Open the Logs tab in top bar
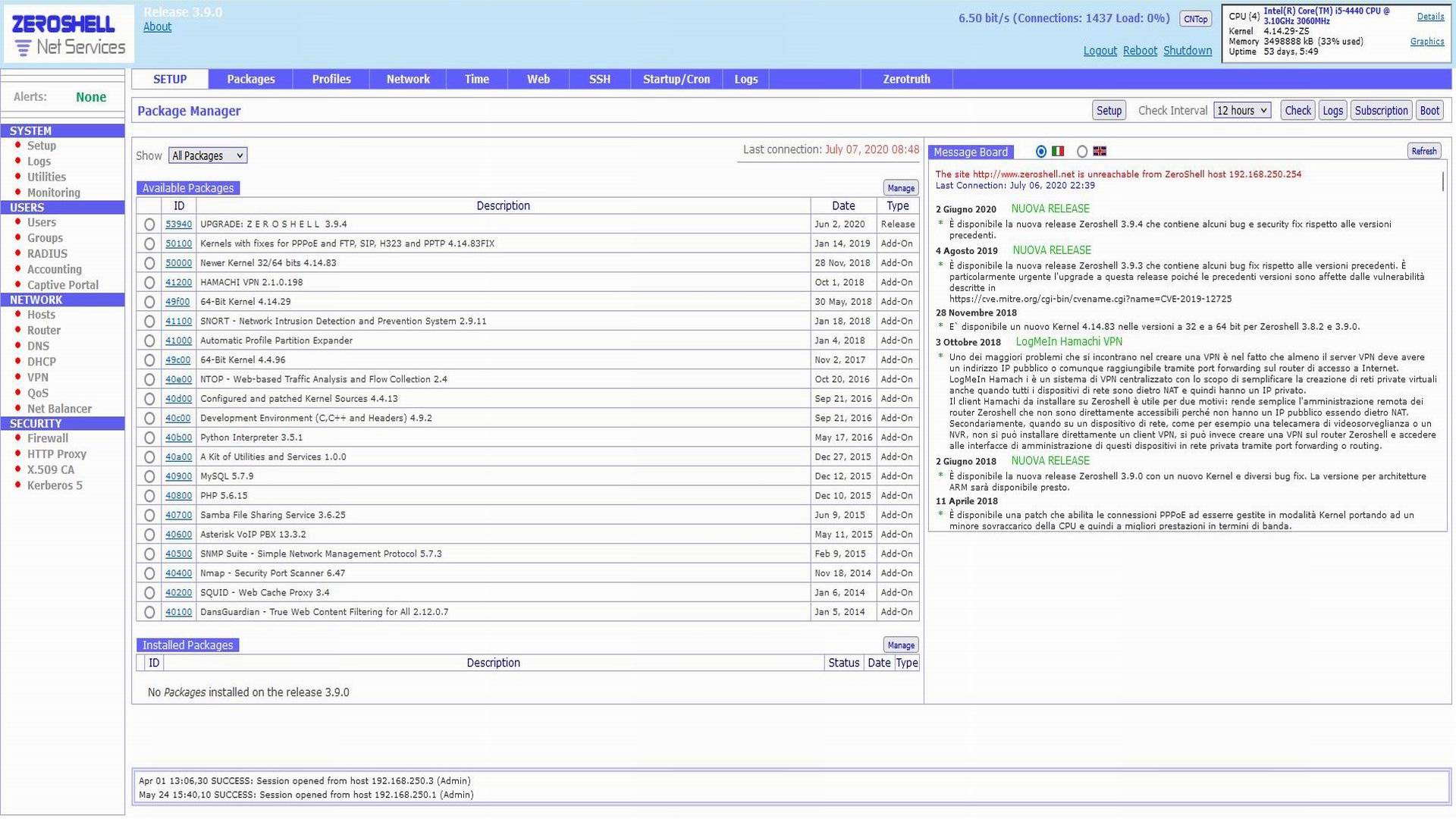The width and height of the screenshot is (1456, 819). point(746,79)
